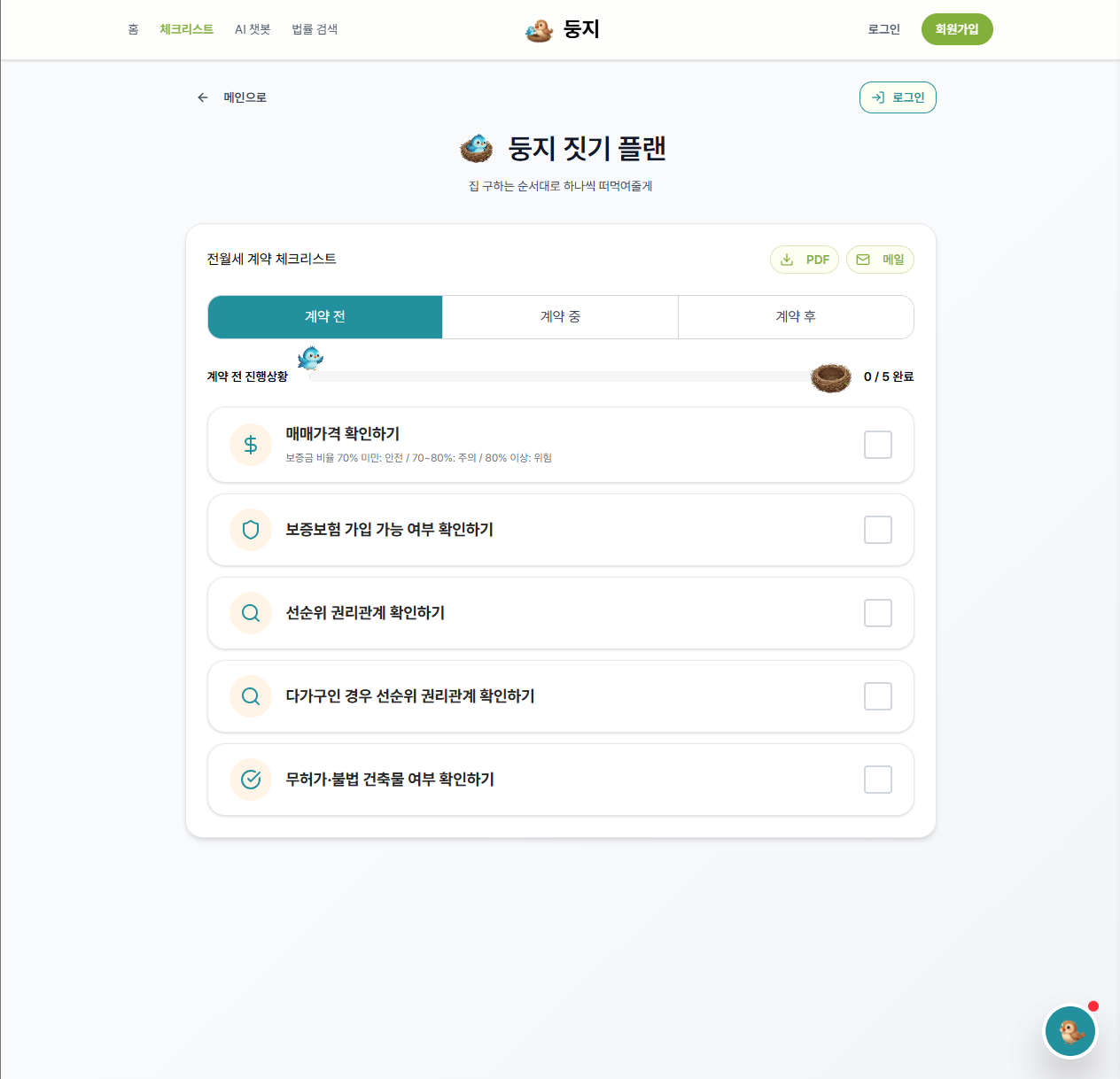Tick the 다가구인 경우 선순위 권리관계 checkbox
The width and height of the screenshot is (1120, 1079).
click(878, 696)
